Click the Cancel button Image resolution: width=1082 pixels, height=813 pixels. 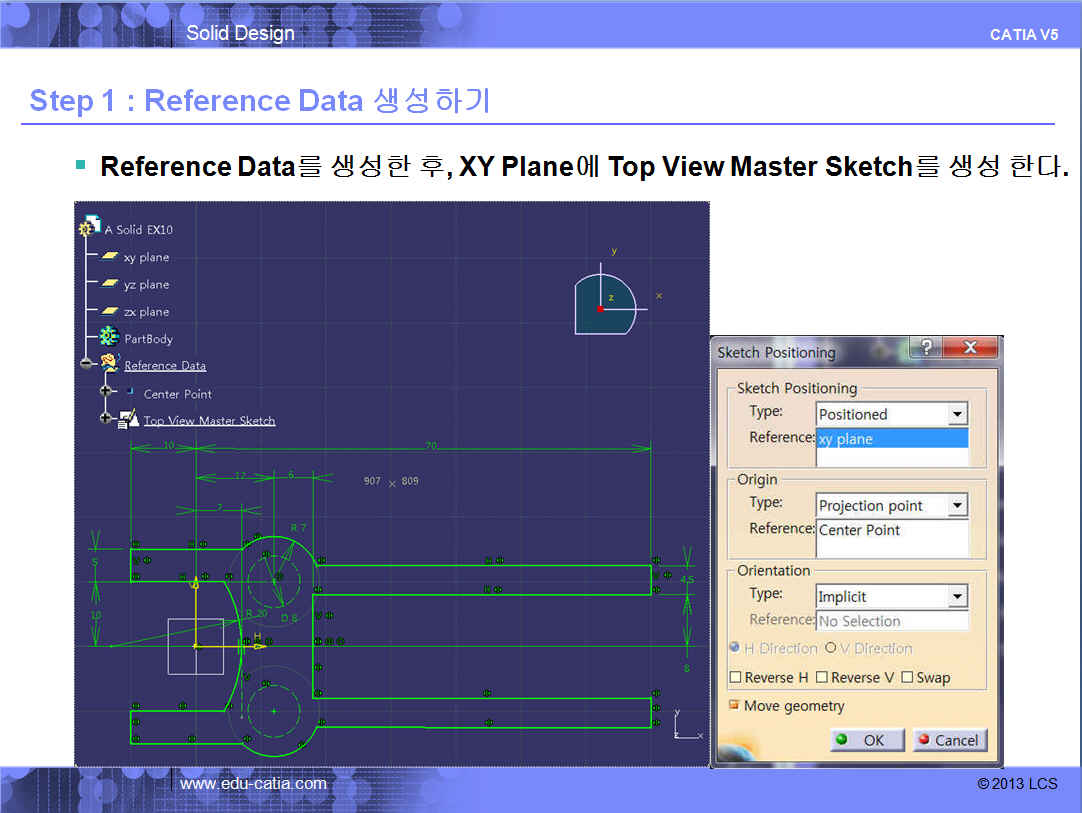[950, 740]
